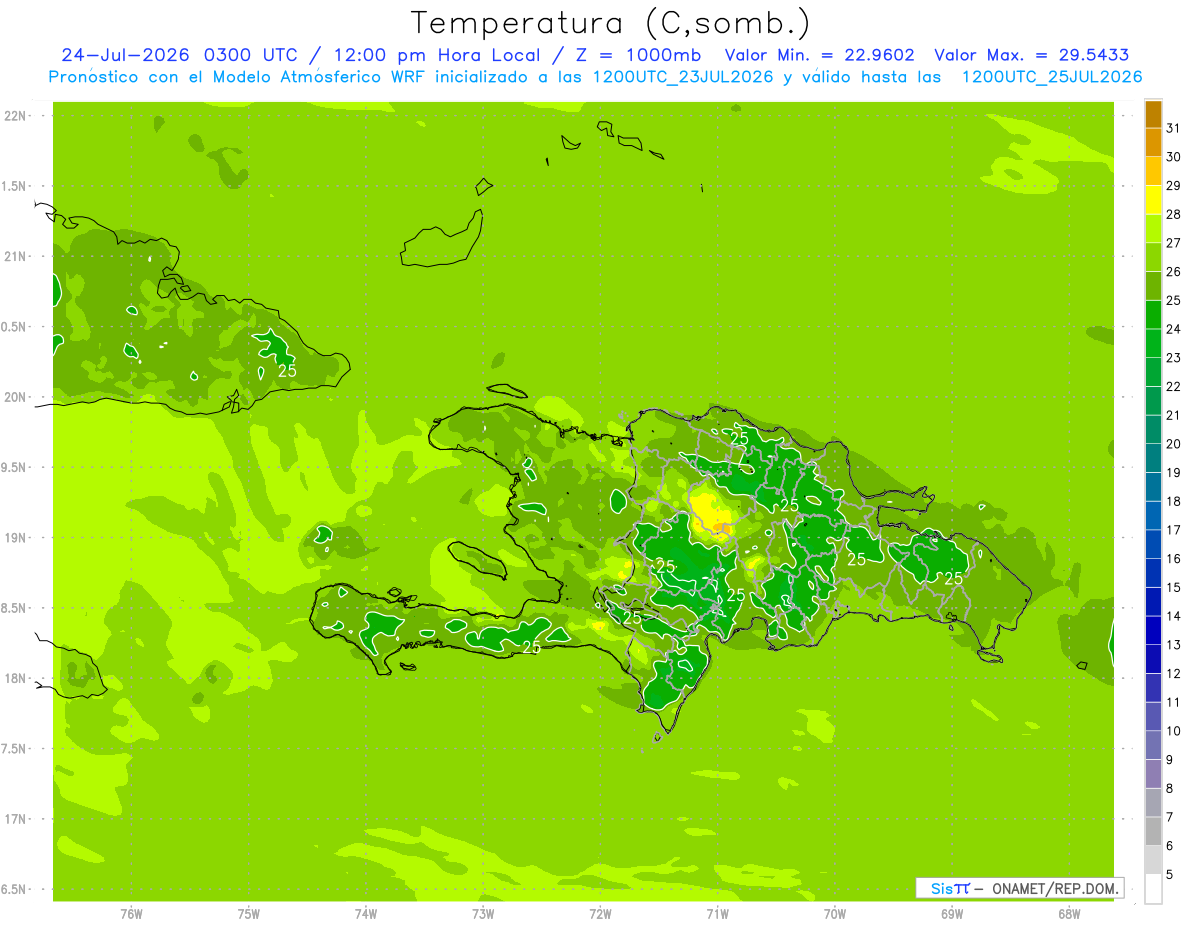Click the '25' contour label over eastern Cuba
Screen dimensions: 1200x927
tap(288, 371)
